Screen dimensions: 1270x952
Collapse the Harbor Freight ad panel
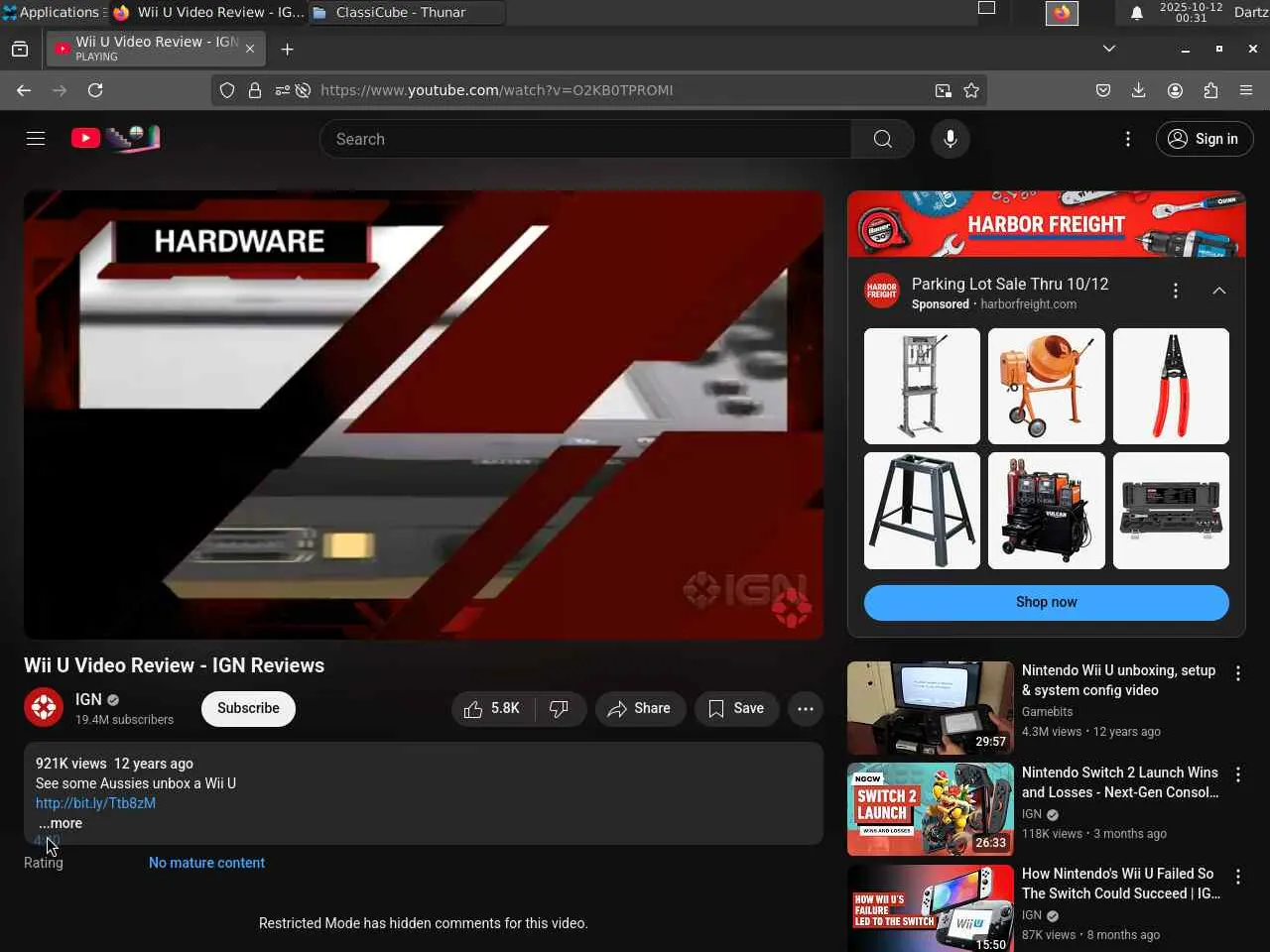pos(1219,291)
